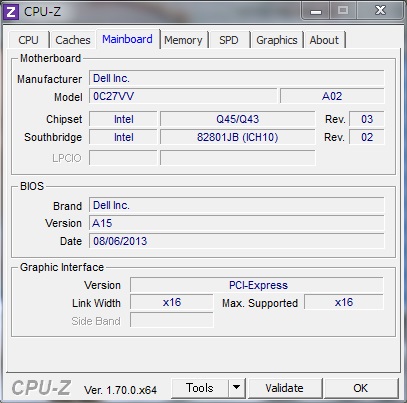Click the Tools button

200,388
